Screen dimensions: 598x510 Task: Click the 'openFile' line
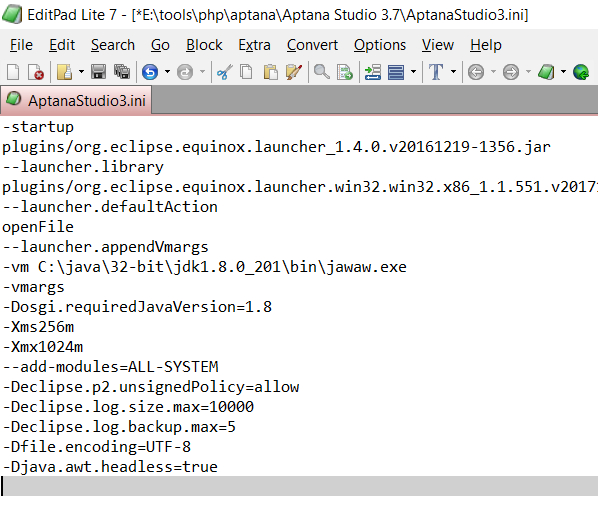38,227
